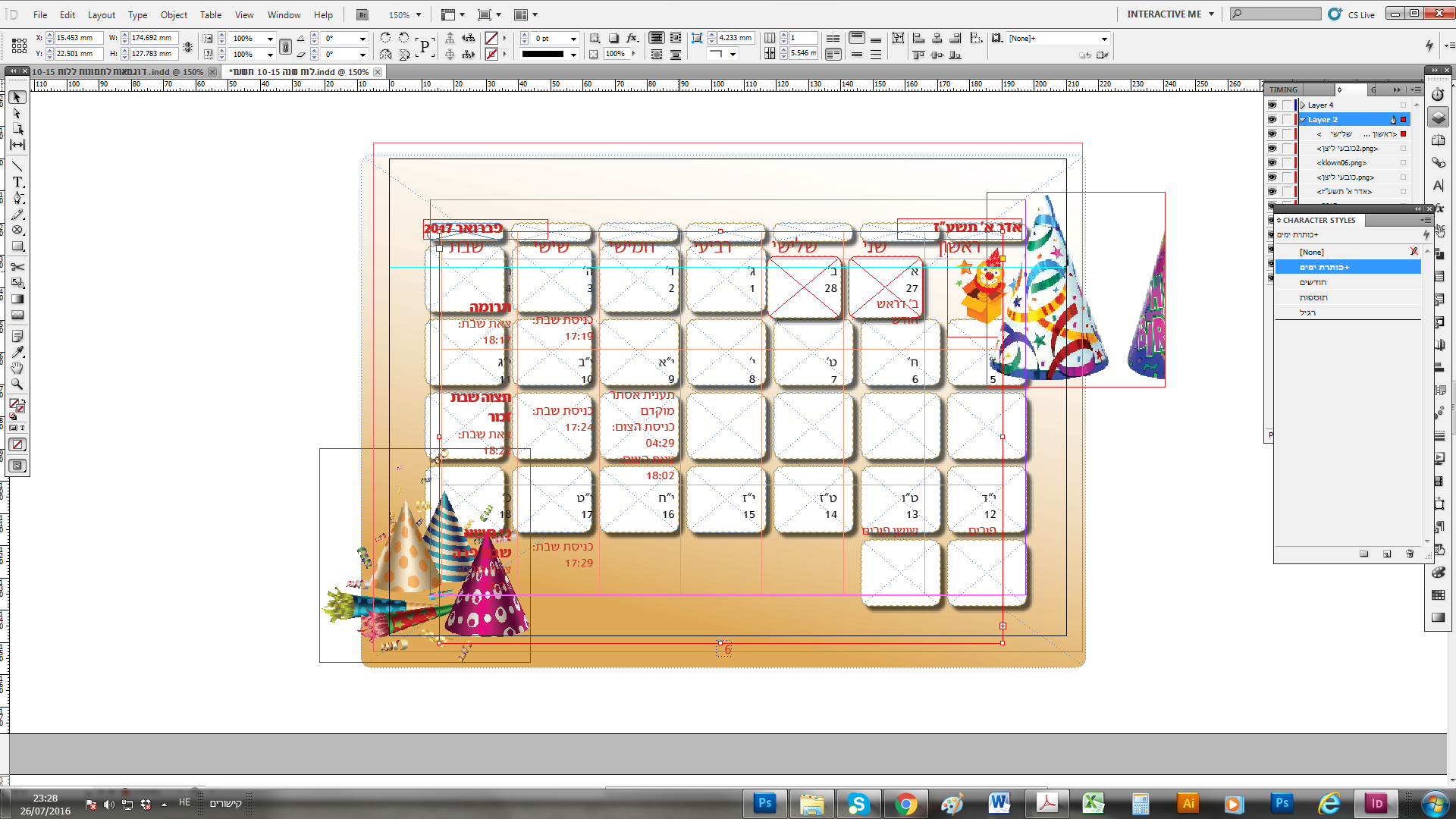
Task: Select the Hand tool
Action: 17,369
